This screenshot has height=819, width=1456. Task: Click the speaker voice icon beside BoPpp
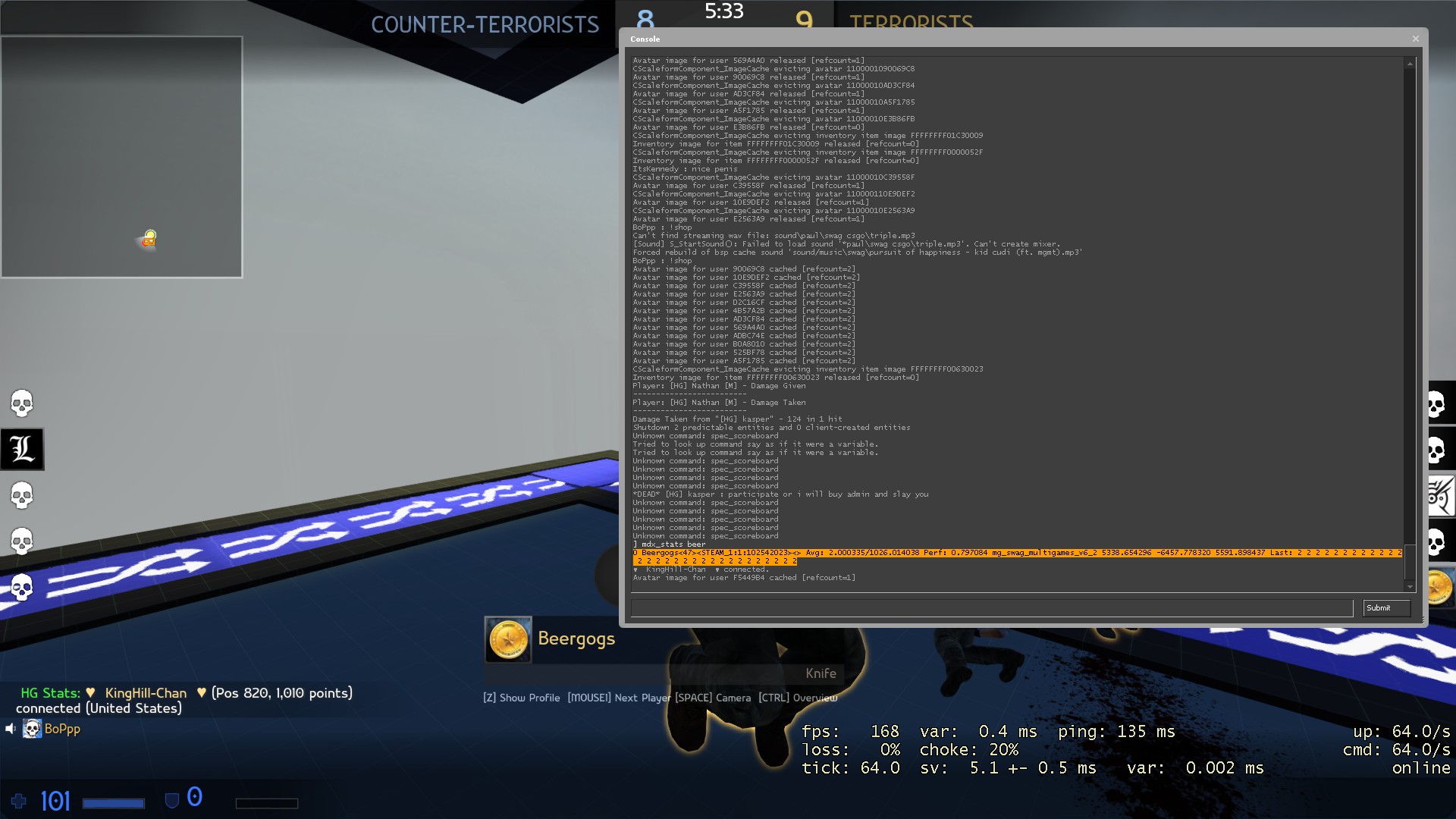pos(11,729)
